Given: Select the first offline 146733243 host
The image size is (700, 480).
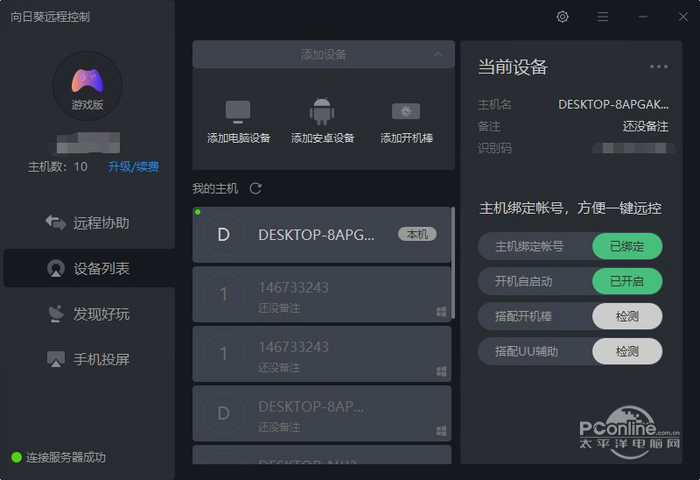Looking at the screenshot, I should pyautogui.click(x=321, y=294).
